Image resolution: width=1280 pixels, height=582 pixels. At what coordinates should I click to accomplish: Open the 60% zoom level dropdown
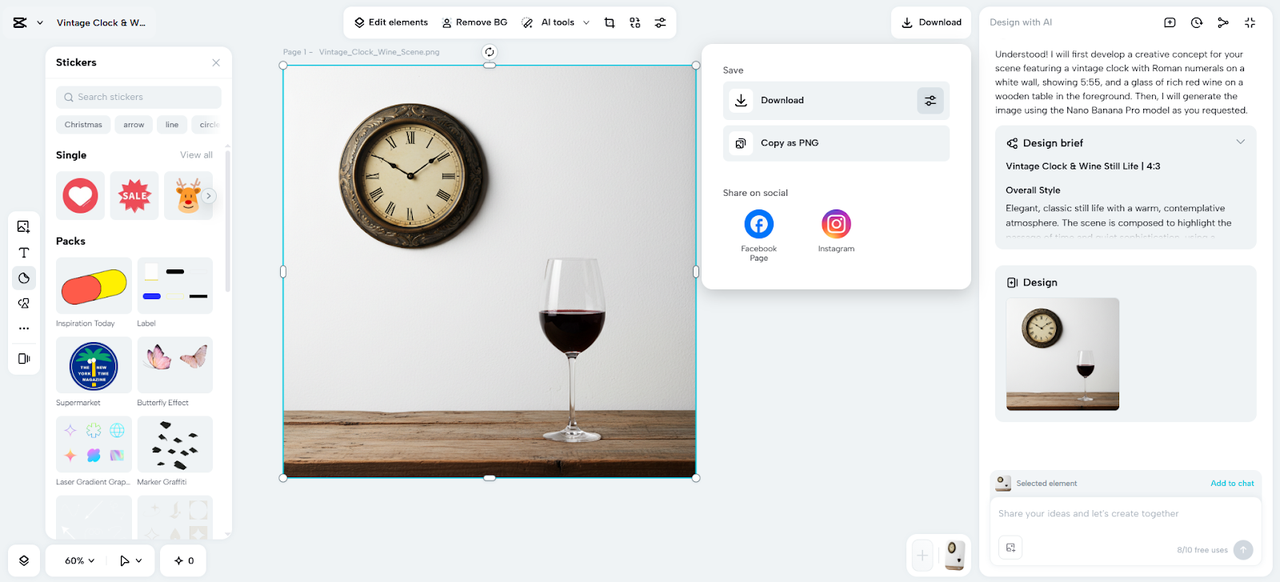click(80, 561)
